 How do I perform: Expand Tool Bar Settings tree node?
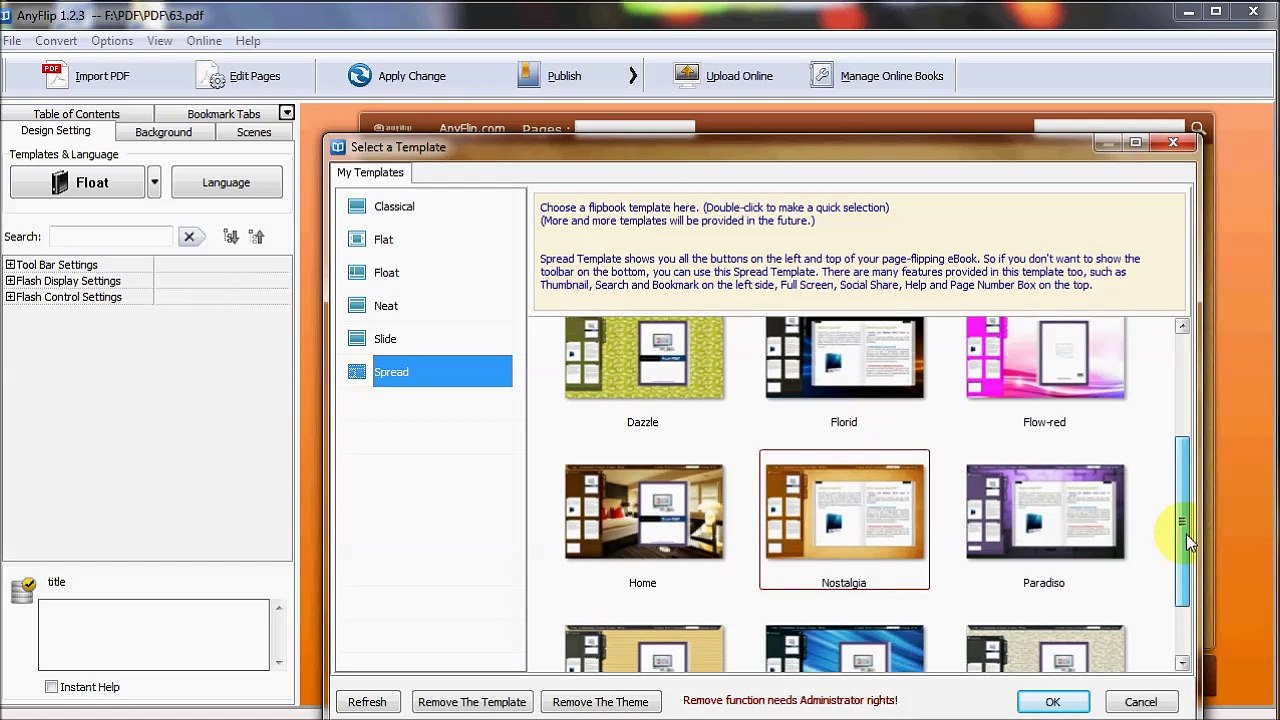pos(10,265)
